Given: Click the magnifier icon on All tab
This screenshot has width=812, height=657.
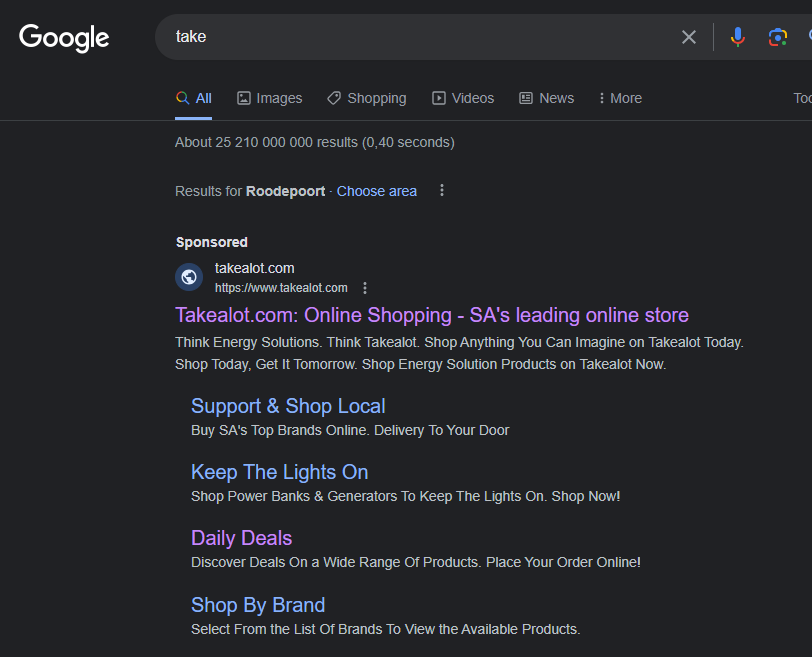Looking at the screenshot, I should 182,97.
